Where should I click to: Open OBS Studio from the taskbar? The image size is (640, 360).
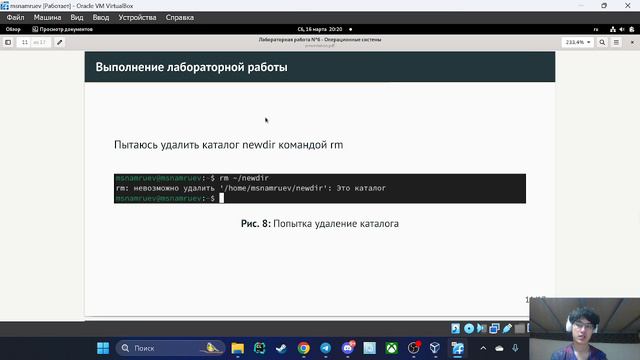[414, 348]
